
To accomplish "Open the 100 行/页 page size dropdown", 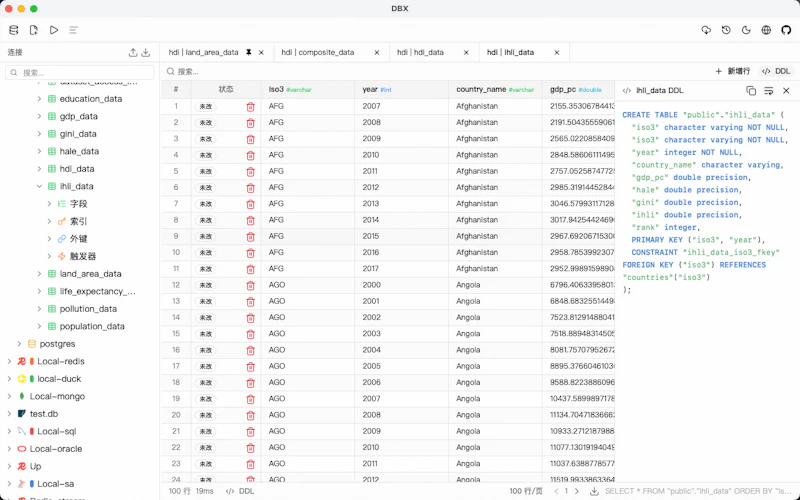I will (x=526, y=491).
